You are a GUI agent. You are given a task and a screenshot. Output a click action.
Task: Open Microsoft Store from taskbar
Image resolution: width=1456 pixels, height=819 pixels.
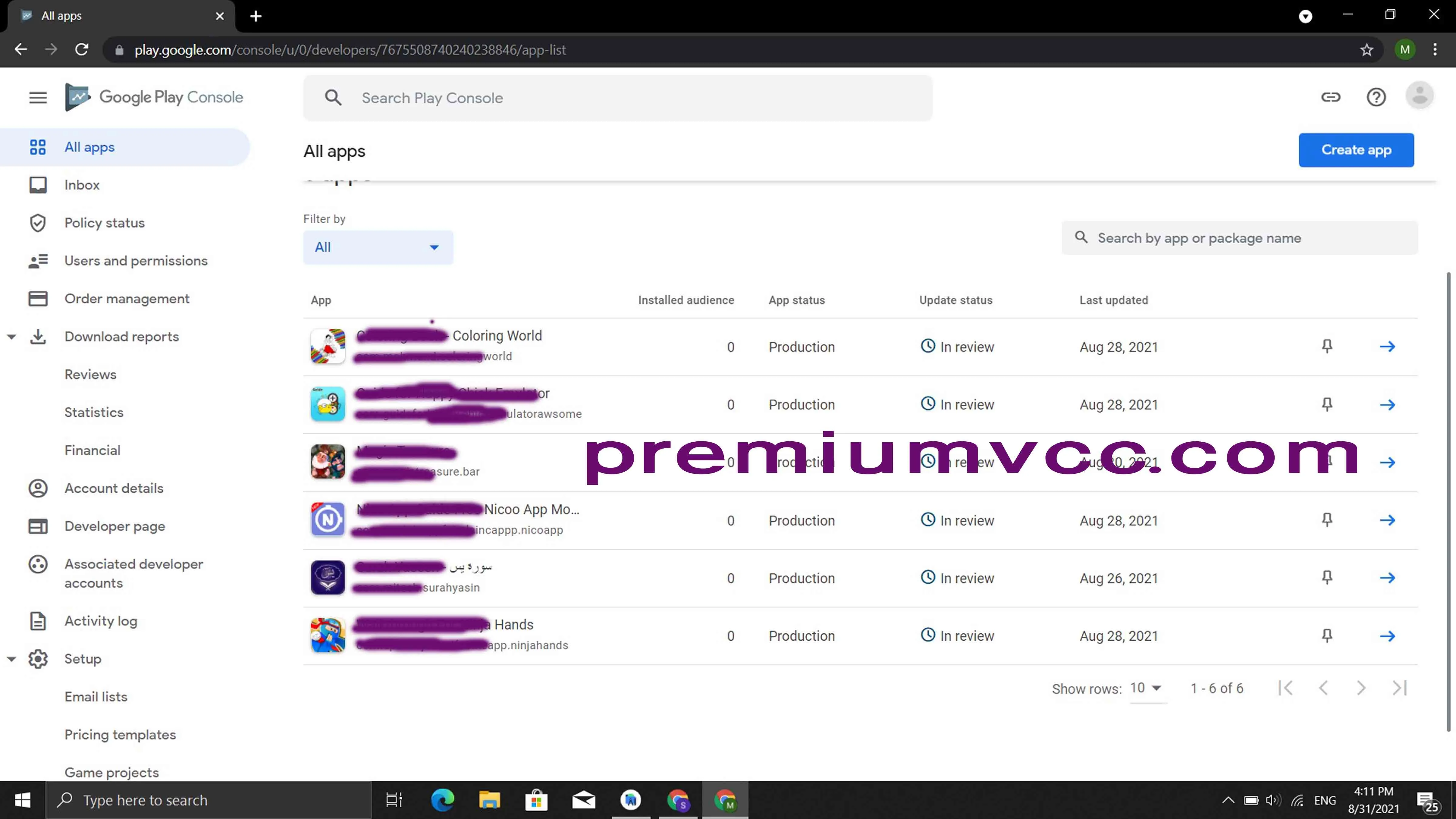tap(536, 800)
